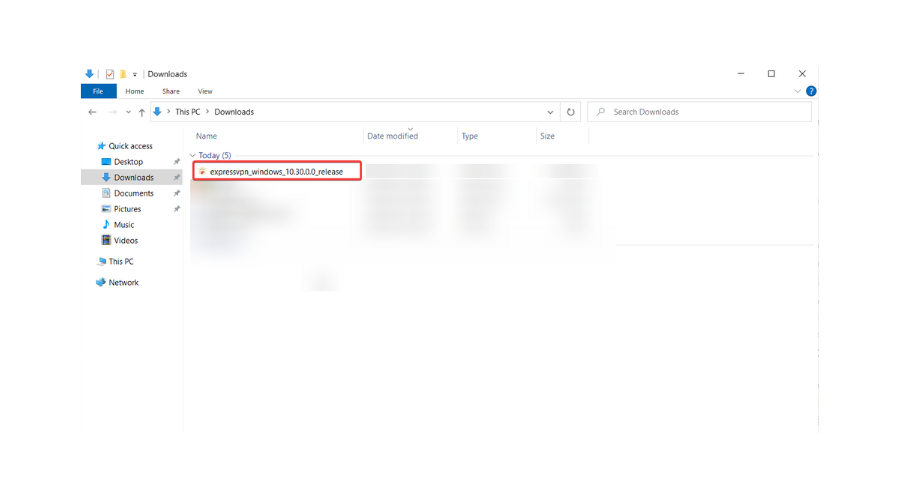Collapse the Today (5) group
This screenshot has width=900, height=500.
(193, 156)
